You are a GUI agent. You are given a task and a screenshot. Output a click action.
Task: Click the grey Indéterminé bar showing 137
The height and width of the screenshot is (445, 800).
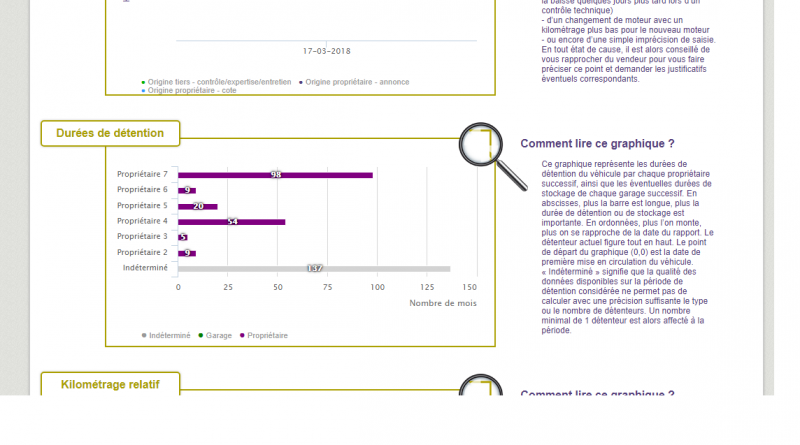(x=314, y=269)
